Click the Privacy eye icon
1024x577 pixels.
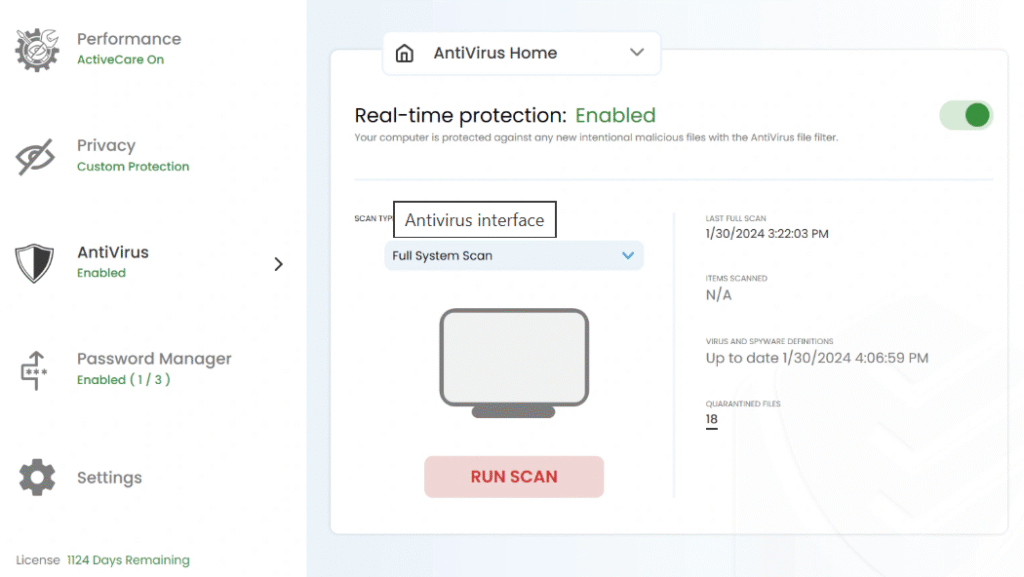point(33,156)
